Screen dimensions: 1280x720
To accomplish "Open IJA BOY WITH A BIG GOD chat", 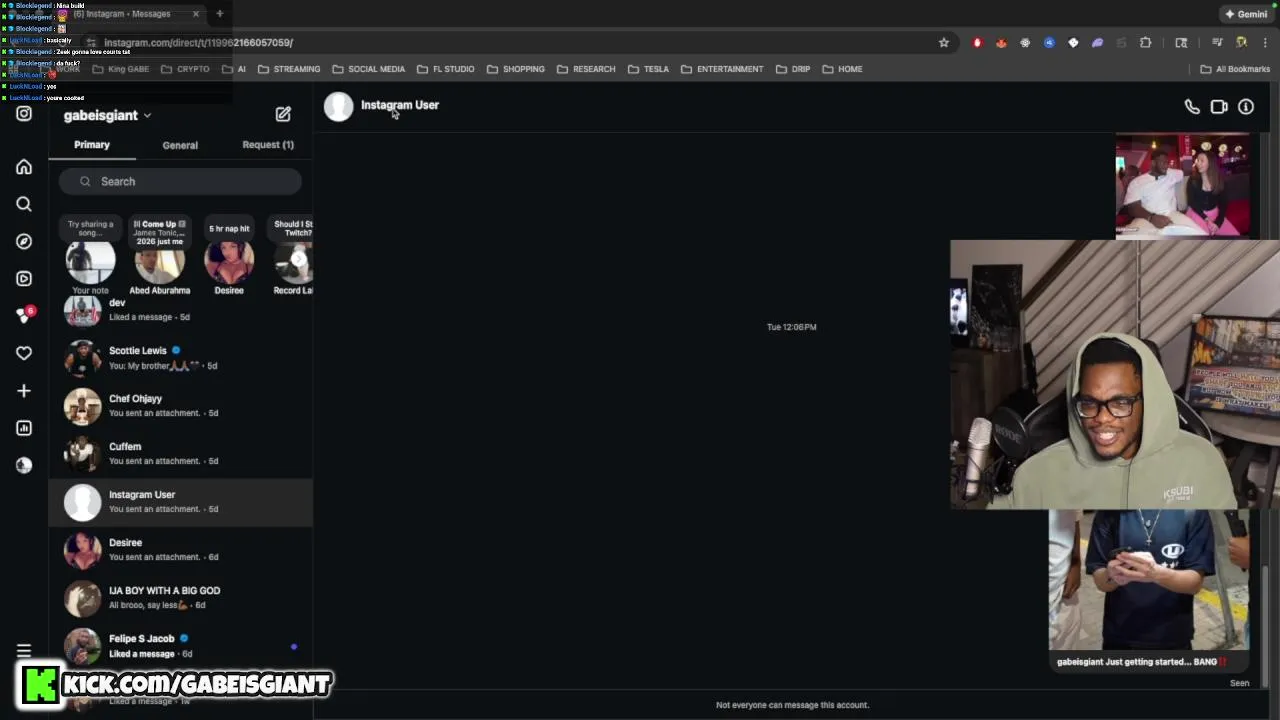I will (181, 598).
